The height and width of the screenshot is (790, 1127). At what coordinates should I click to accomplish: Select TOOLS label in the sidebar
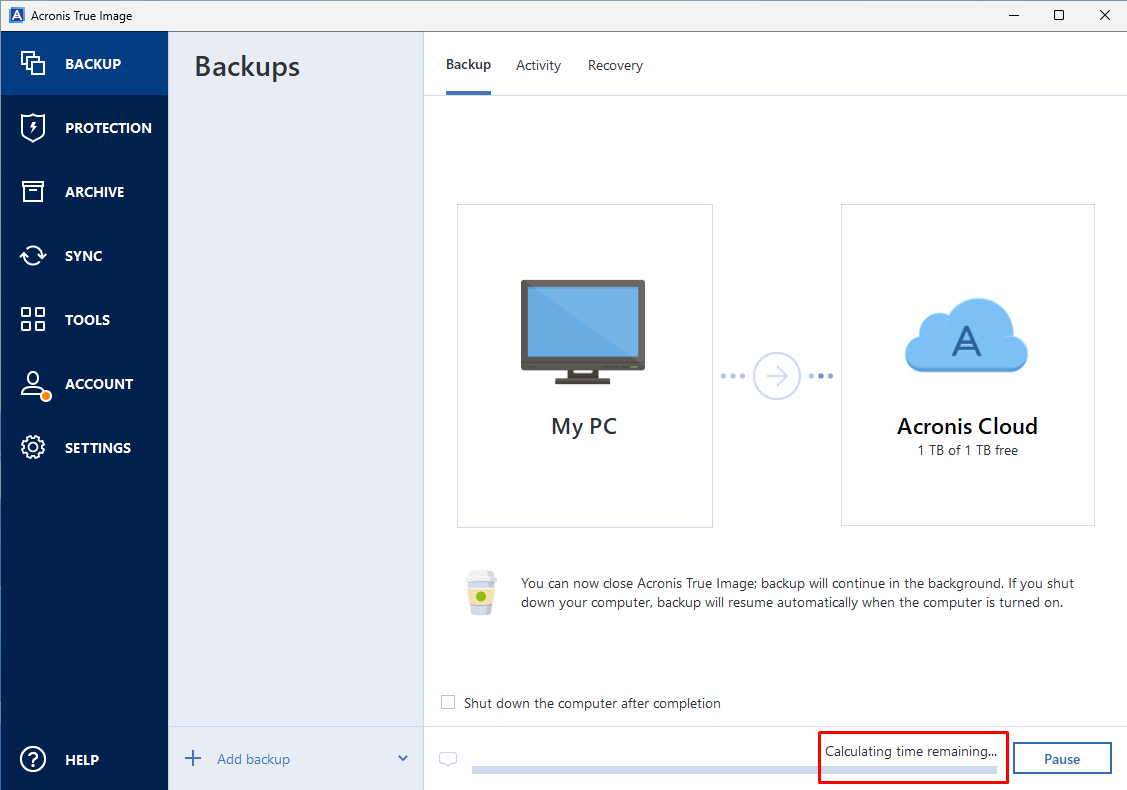pos(88,320)
